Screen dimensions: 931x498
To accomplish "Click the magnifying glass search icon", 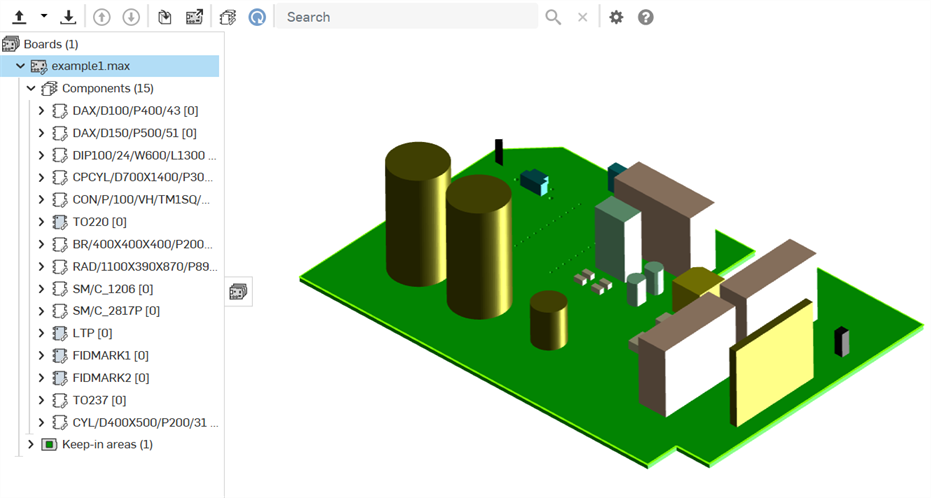I will [553, 17].
